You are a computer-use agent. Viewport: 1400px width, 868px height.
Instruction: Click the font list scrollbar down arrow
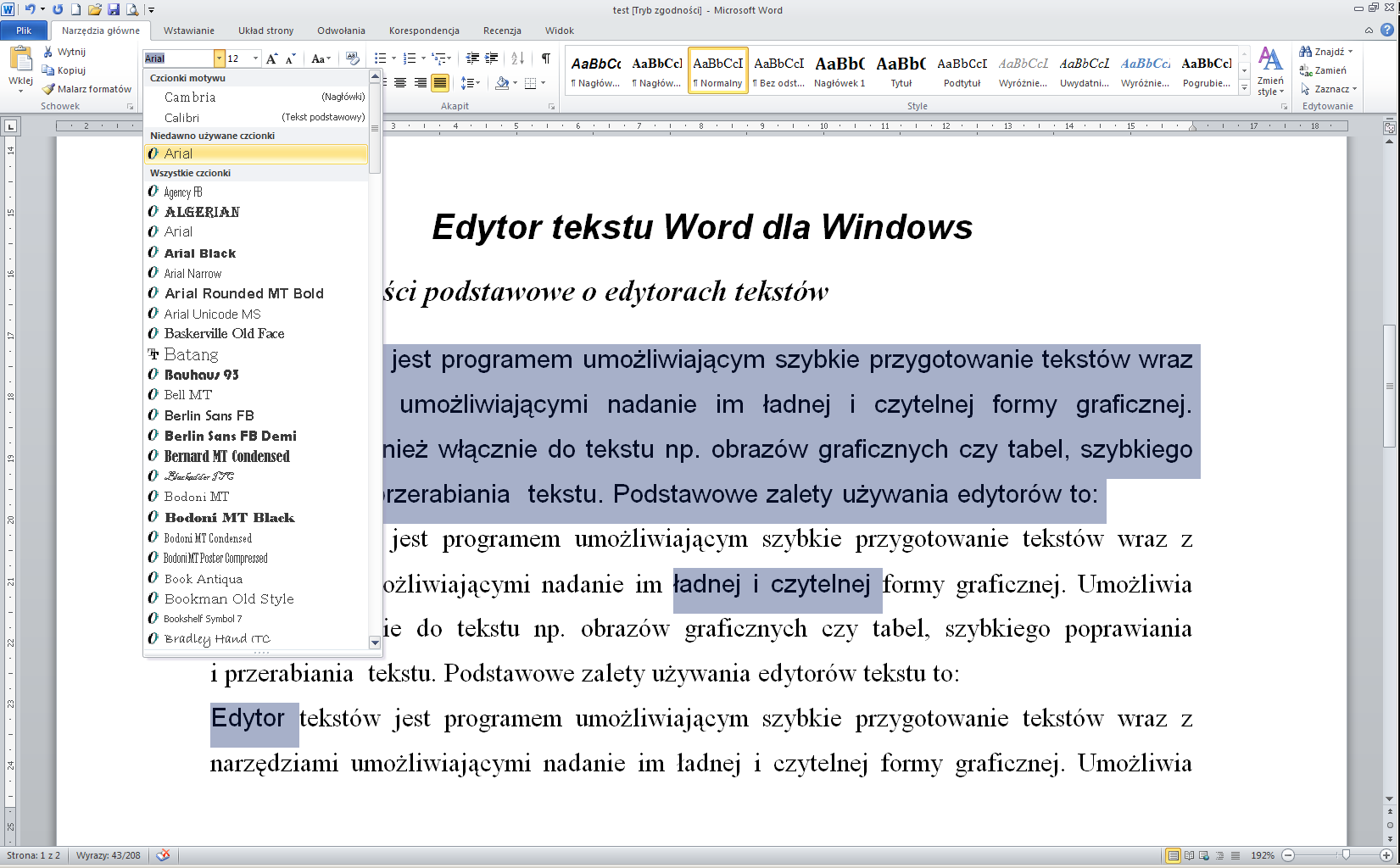[375, 643]
